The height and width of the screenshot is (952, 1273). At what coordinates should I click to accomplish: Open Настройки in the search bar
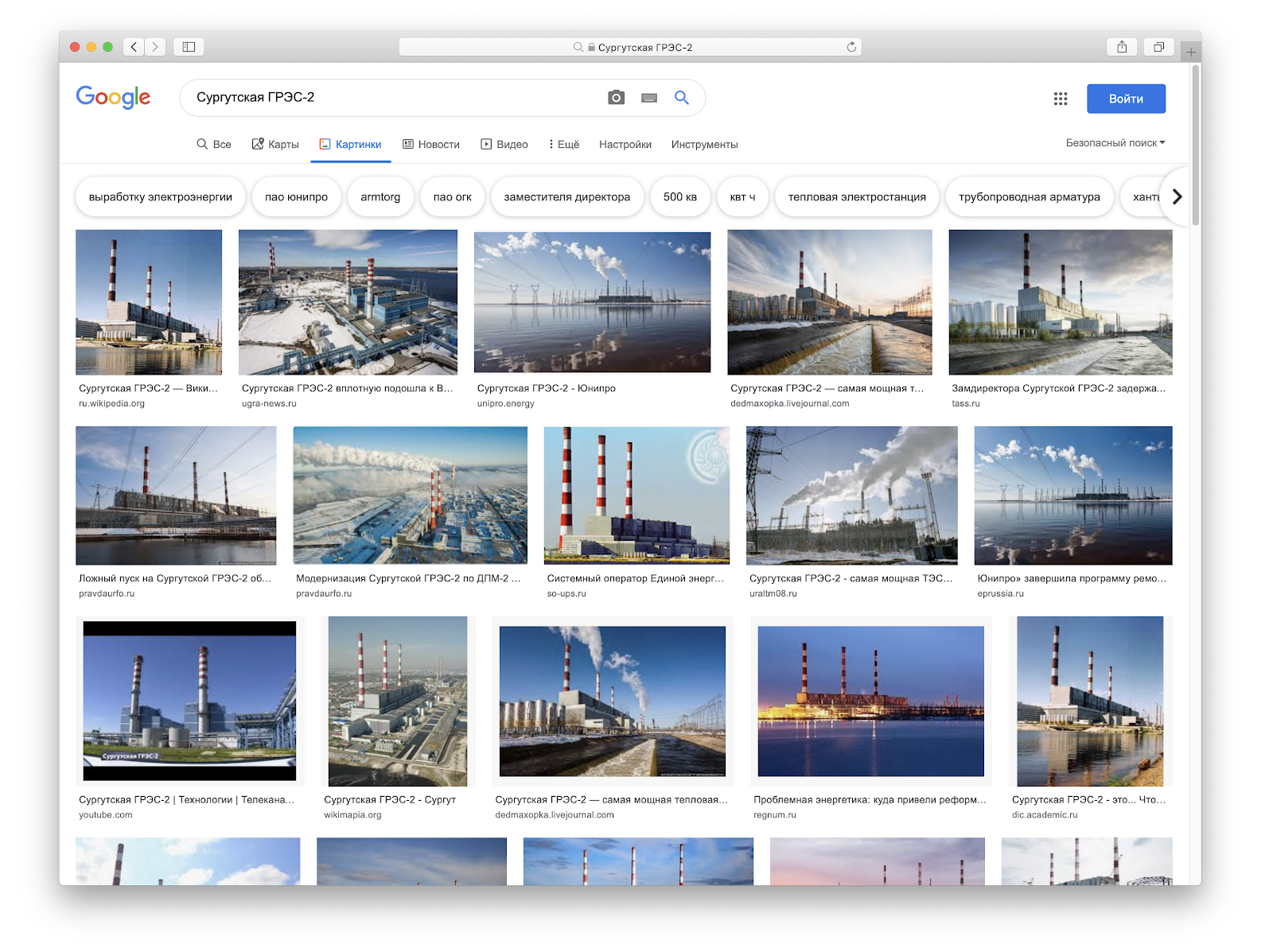coord(625,144)
